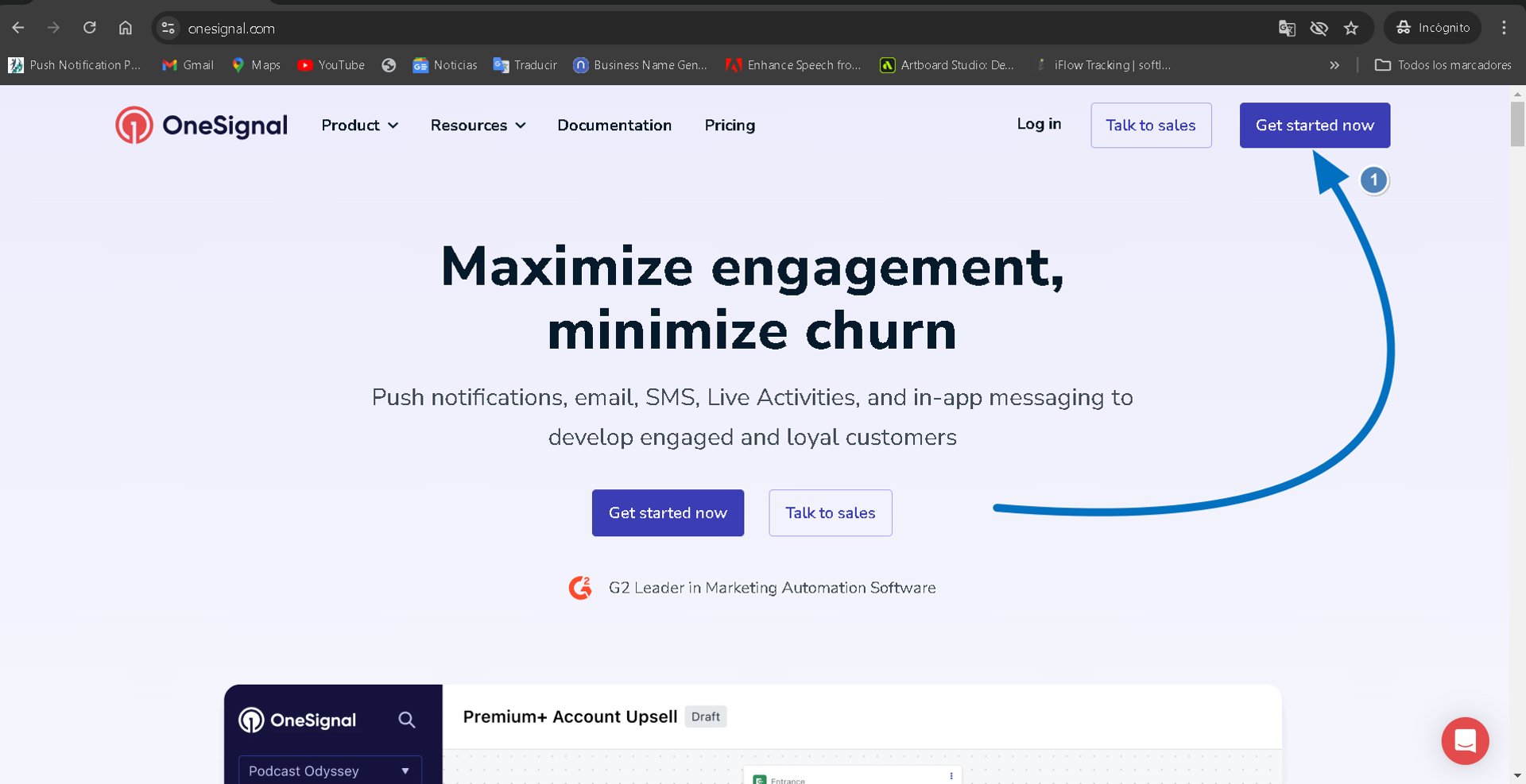Click the Draft status badge
1526x784 pixels.
tap(705, 716)
